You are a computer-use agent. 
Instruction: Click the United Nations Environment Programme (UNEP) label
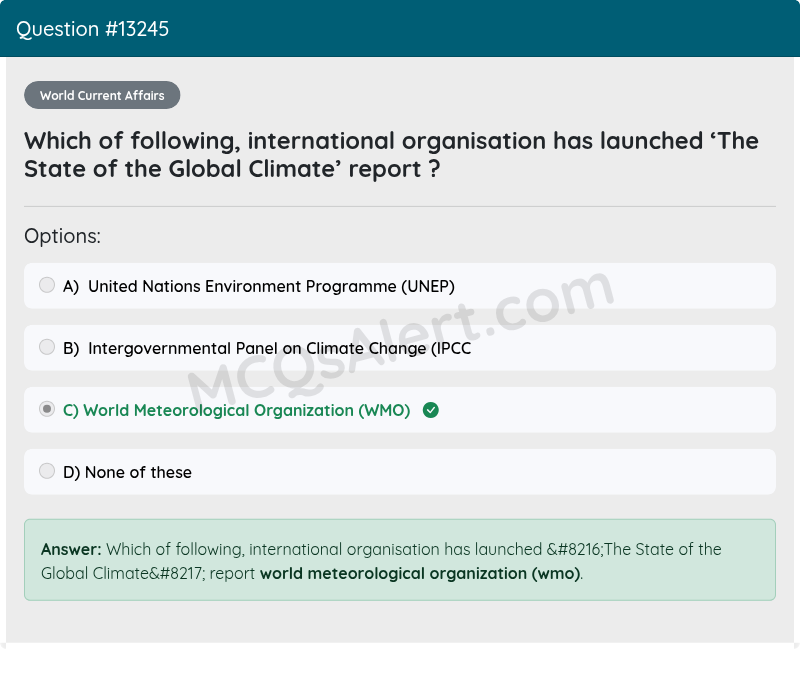tap(271, 286)
